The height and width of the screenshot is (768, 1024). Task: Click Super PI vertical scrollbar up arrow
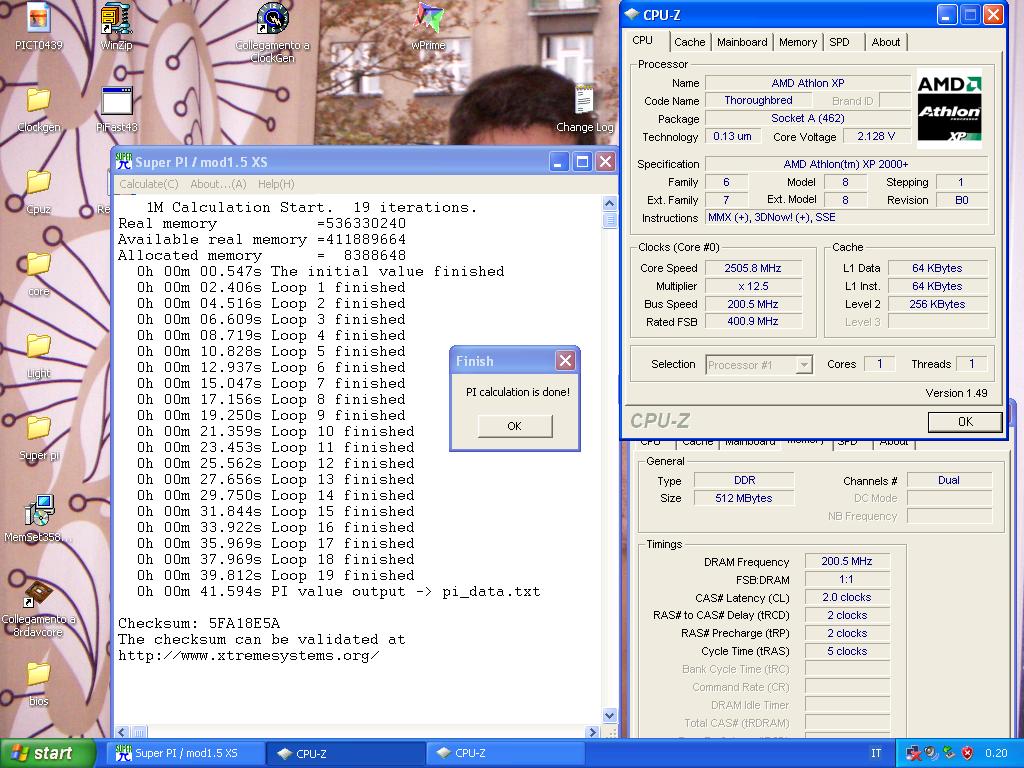[609, 203]
